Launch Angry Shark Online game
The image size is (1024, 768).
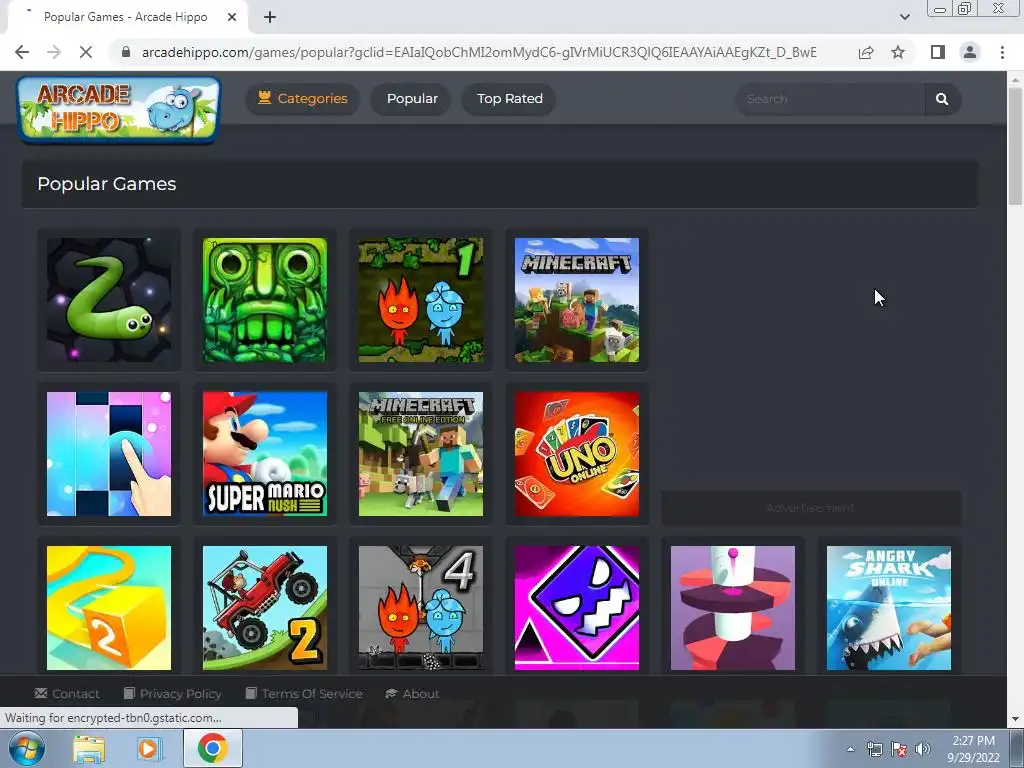pos(889,608)
